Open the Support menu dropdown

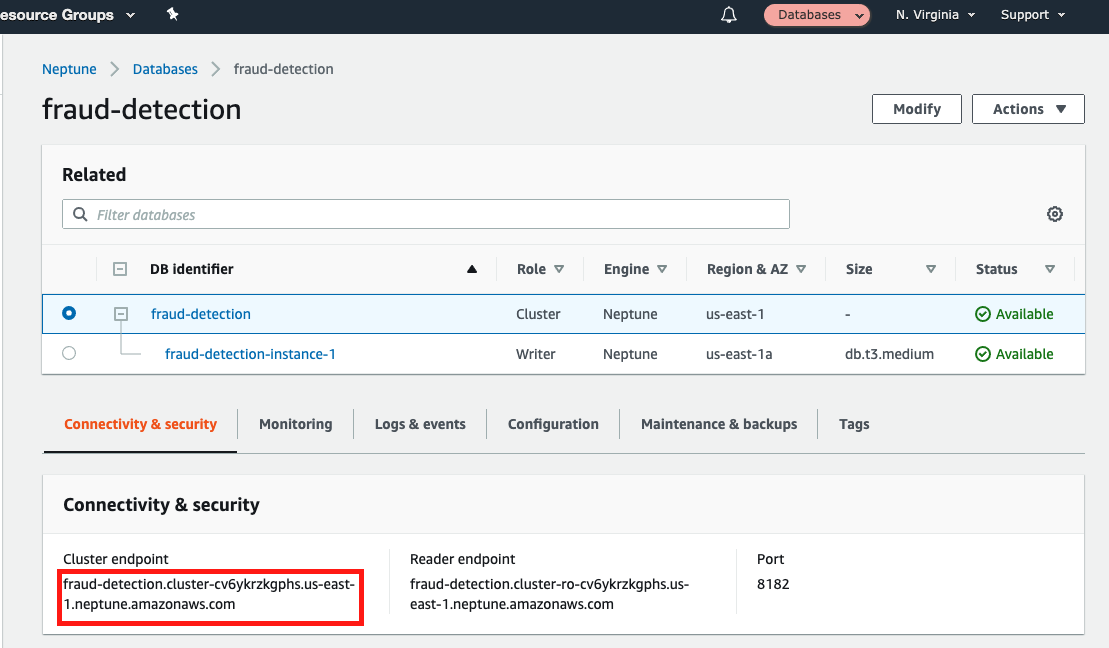pos(1033,15)
